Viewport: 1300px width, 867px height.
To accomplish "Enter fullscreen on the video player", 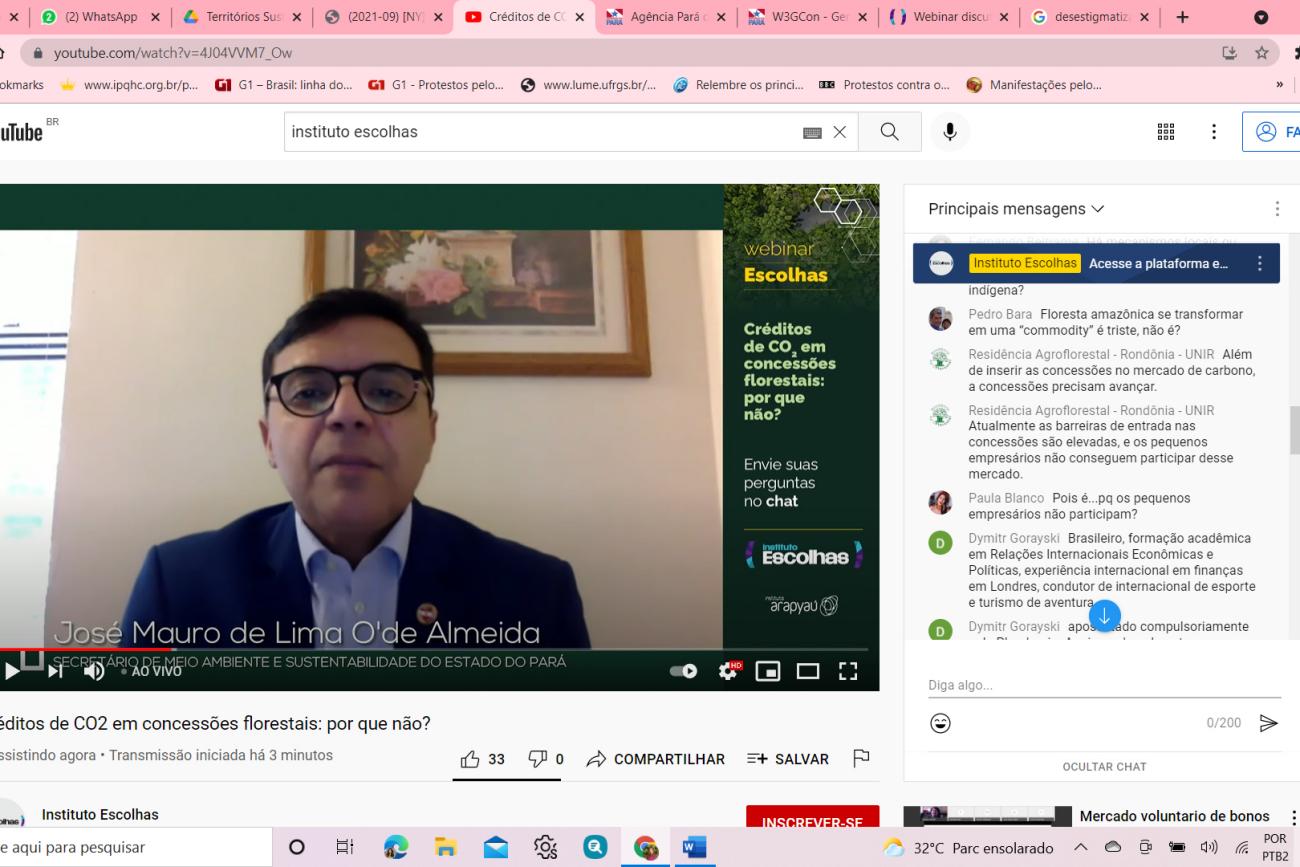I will click(848, 671).
